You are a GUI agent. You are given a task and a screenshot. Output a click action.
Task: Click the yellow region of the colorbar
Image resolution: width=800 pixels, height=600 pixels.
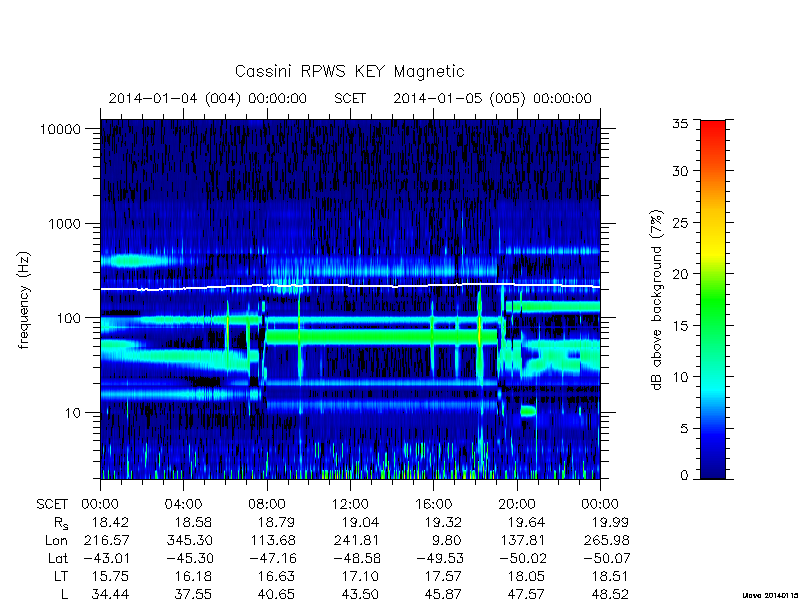pos(713,249)
